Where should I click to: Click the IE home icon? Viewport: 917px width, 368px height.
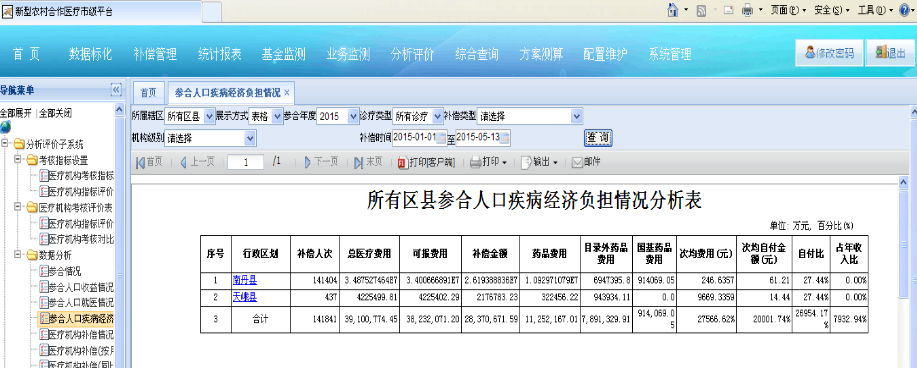[x=673, y=10]
